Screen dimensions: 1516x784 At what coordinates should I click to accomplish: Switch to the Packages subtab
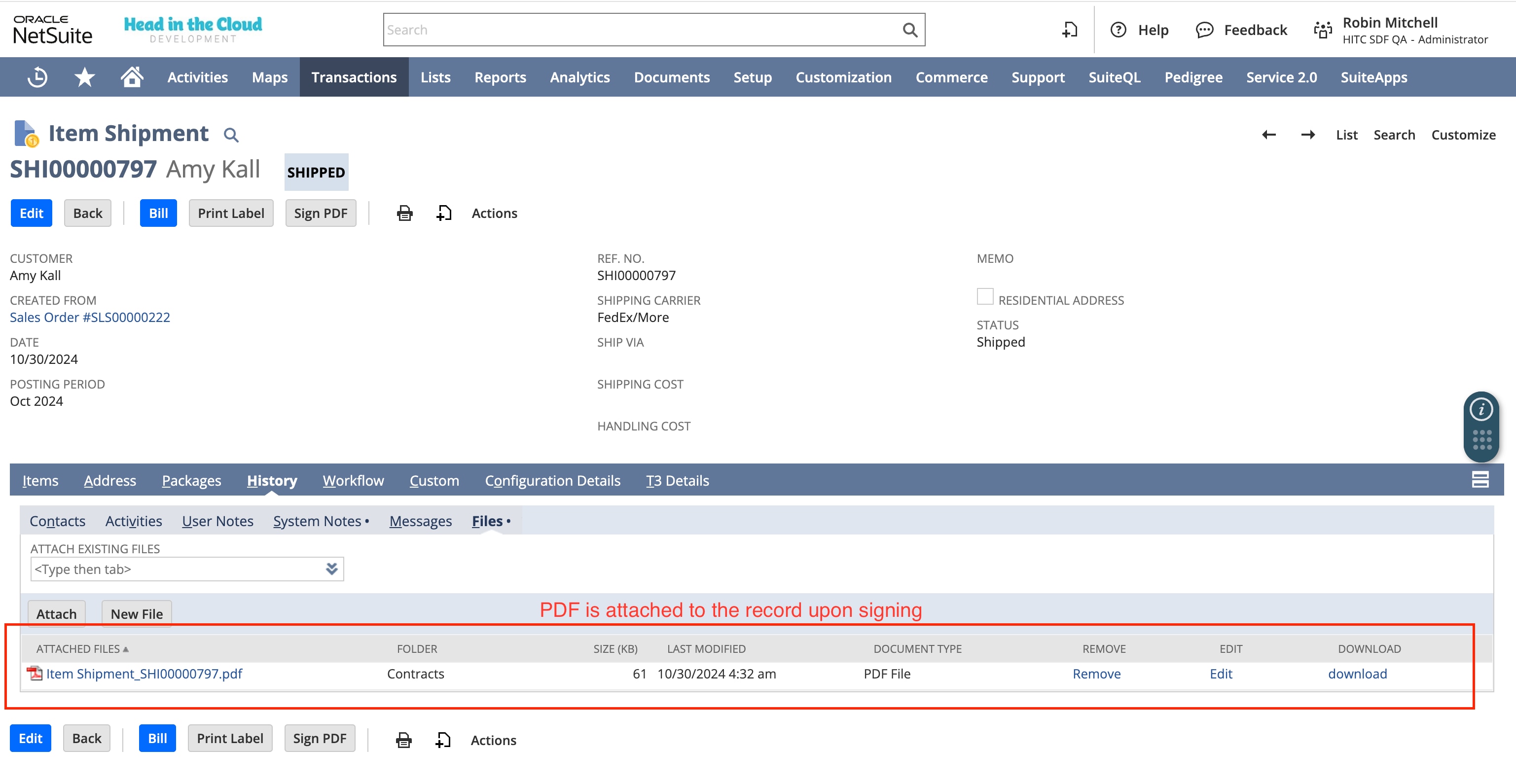click(191, 481)
